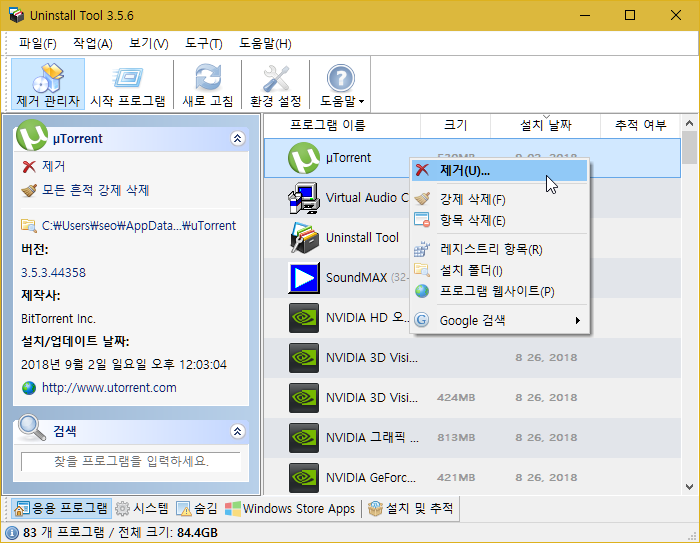This screenshot has width=700, height=543.
Task: Open the 작업(A) menu
Action: tap(92, 44)
